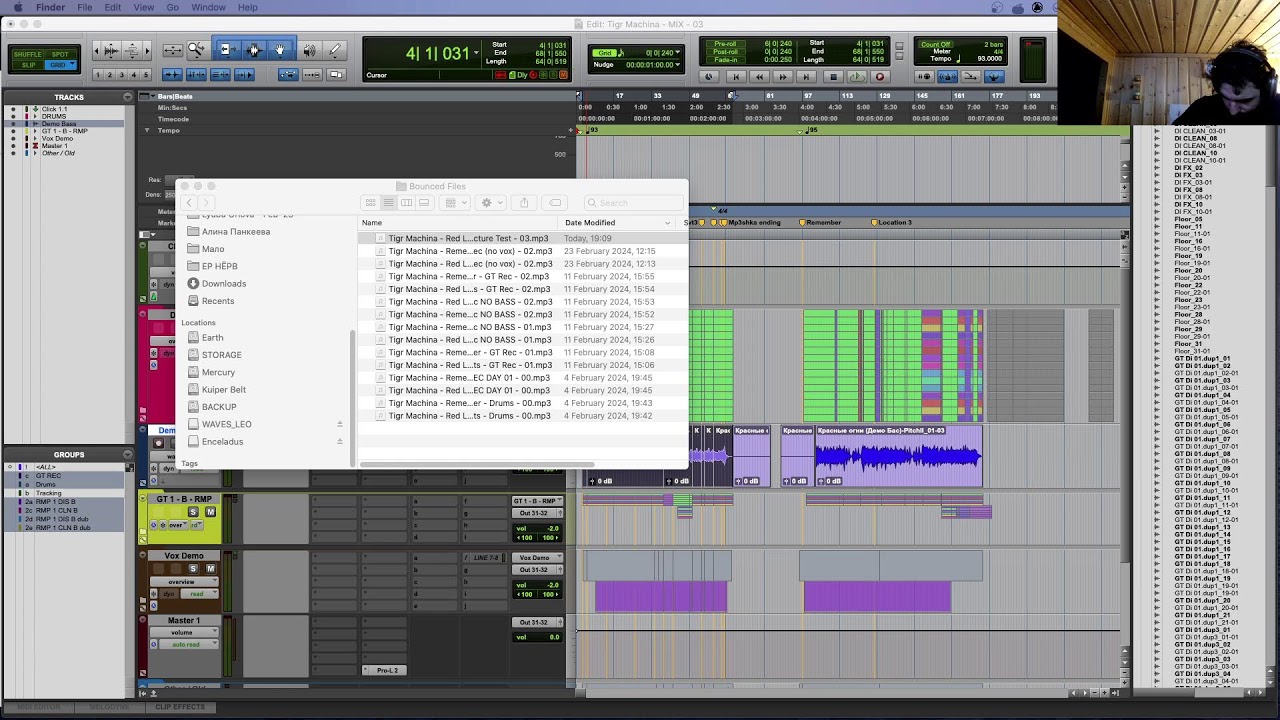Select the Pencil tool

pos(335,50)
